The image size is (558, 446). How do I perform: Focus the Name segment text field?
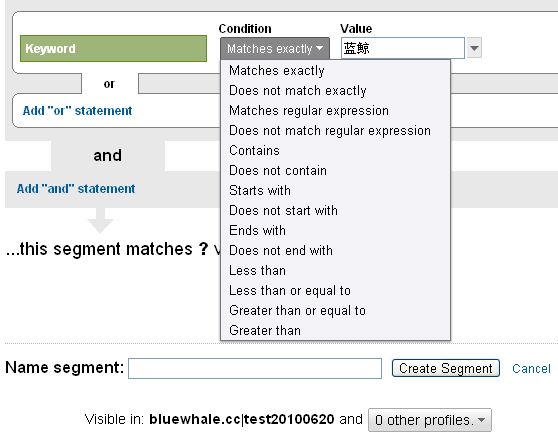[255, 368]
